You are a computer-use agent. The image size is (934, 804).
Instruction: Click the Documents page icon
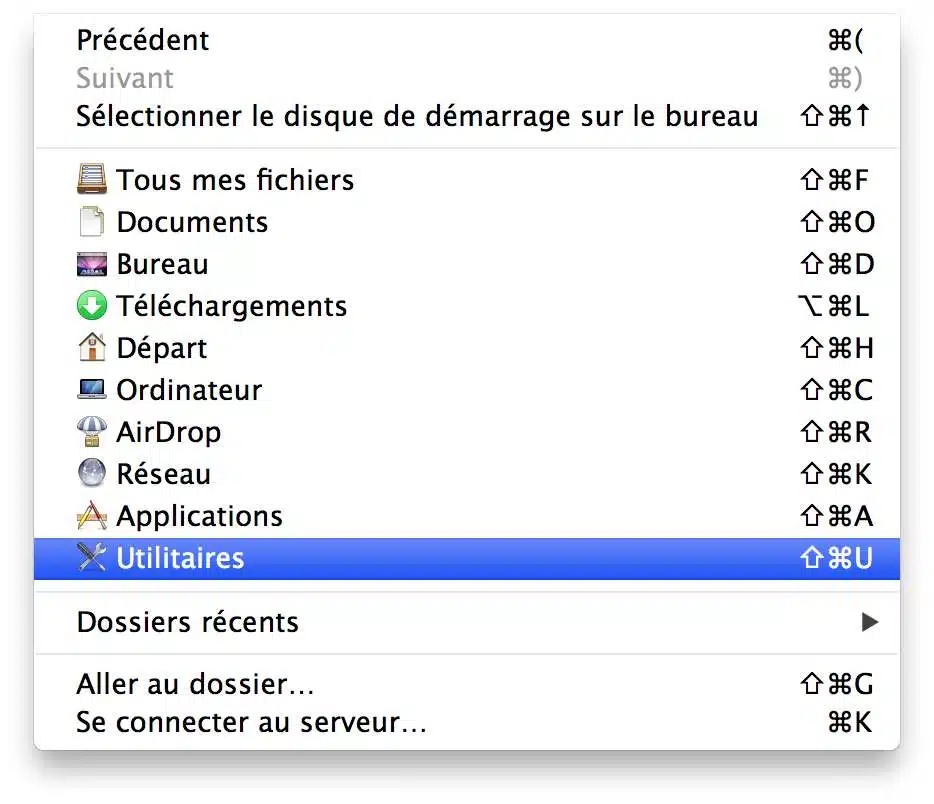[92, 221]
